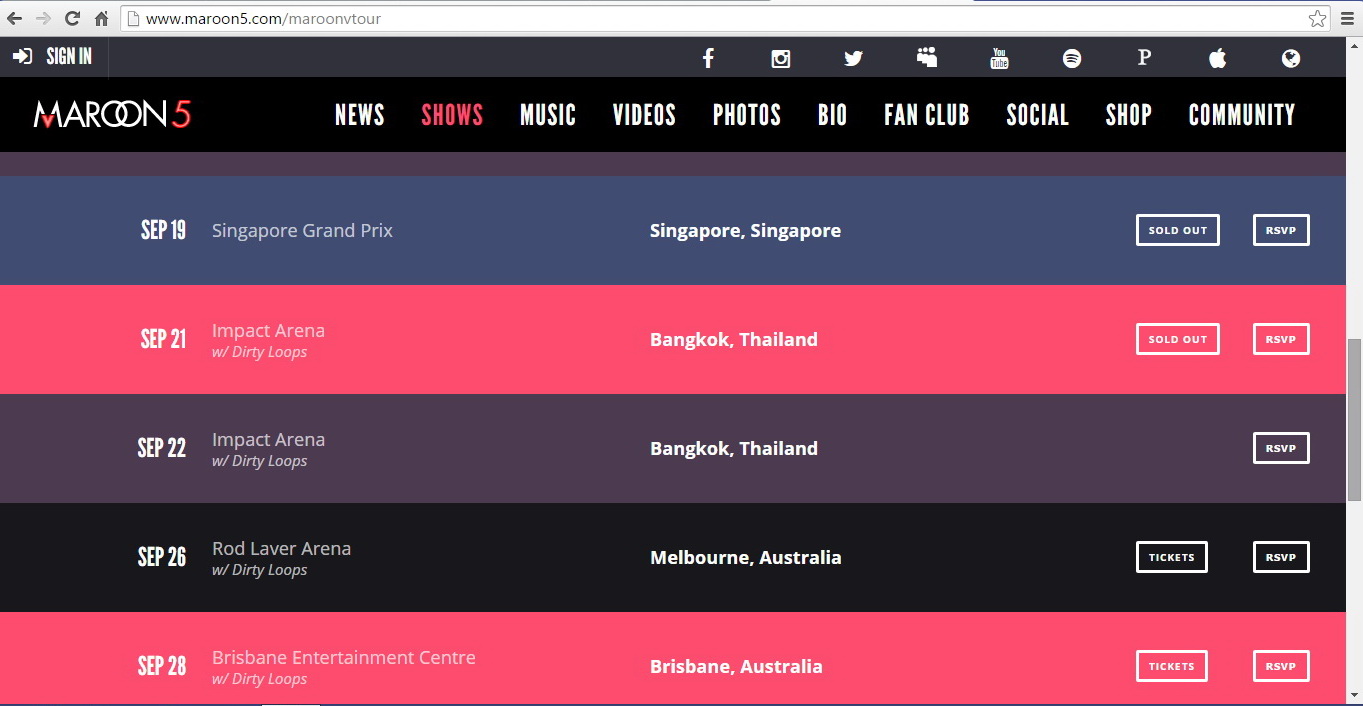This screenshot has width=1363, height=706.
Task: Open the SHOP menu item
Action: [1129, 115]
